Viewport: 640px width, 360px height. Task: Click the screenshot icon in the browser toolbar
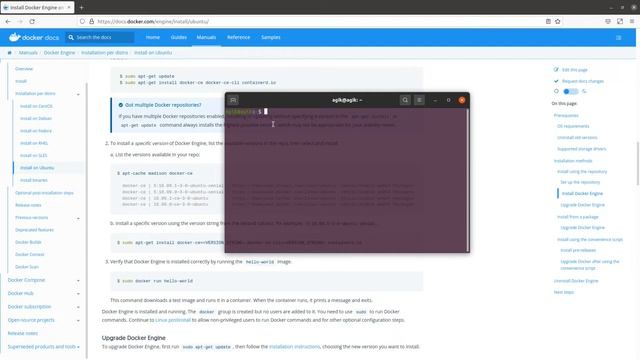tap(620, 22)
